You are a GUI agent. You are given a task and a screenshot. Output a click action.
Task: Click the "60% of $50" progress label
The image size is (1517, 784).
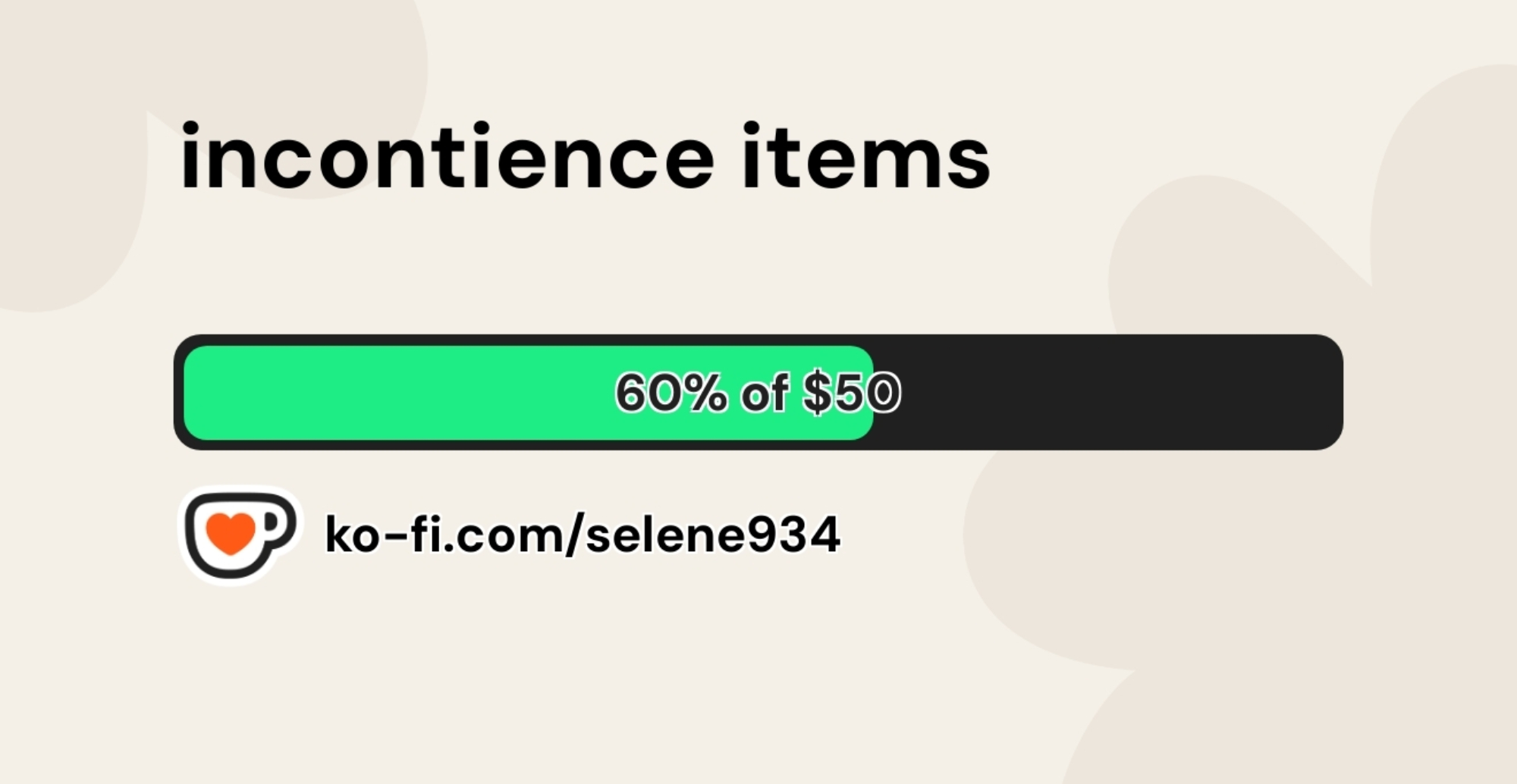758,393
